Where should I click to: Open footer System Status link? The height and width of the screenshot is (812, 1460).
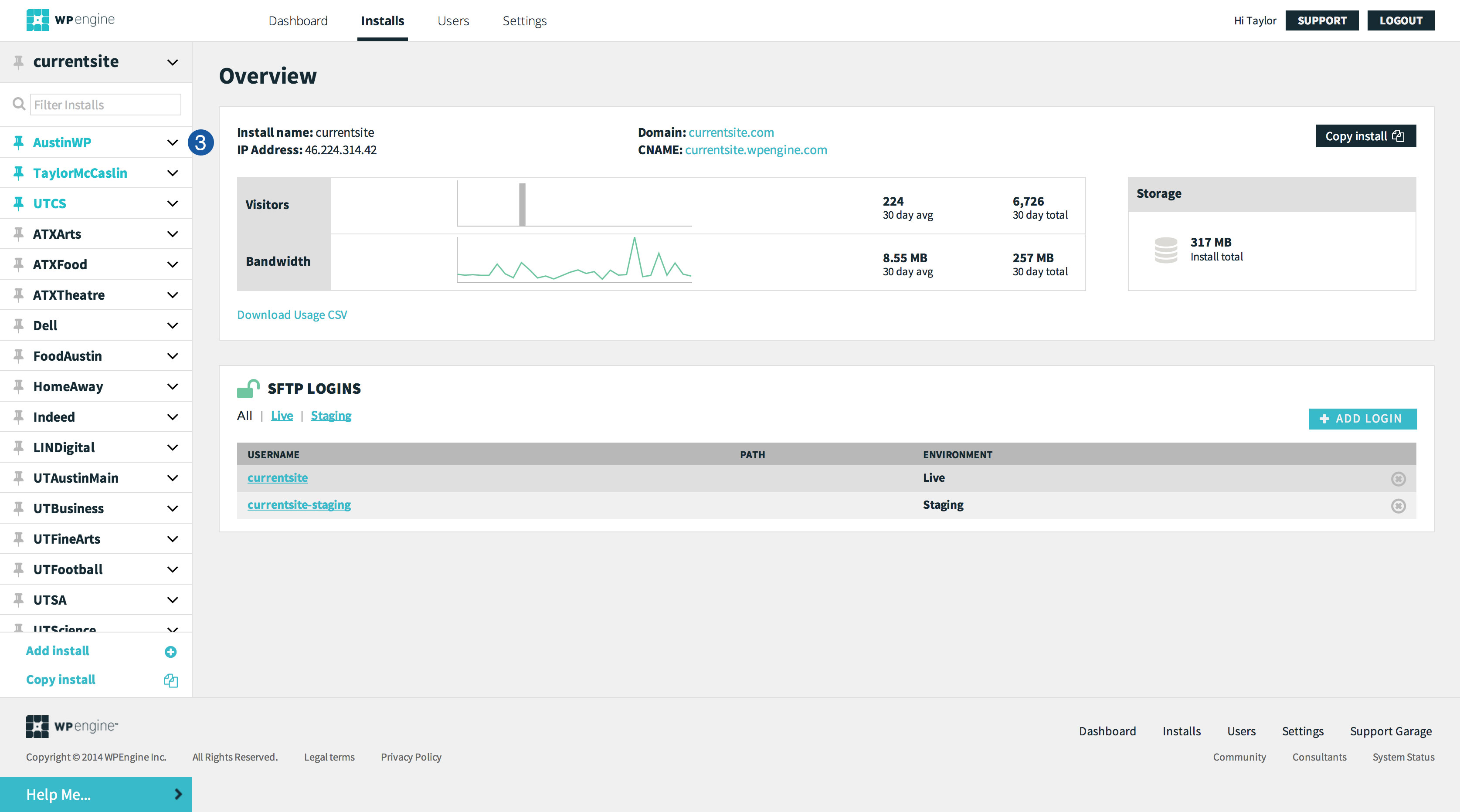coord(1403,757)
